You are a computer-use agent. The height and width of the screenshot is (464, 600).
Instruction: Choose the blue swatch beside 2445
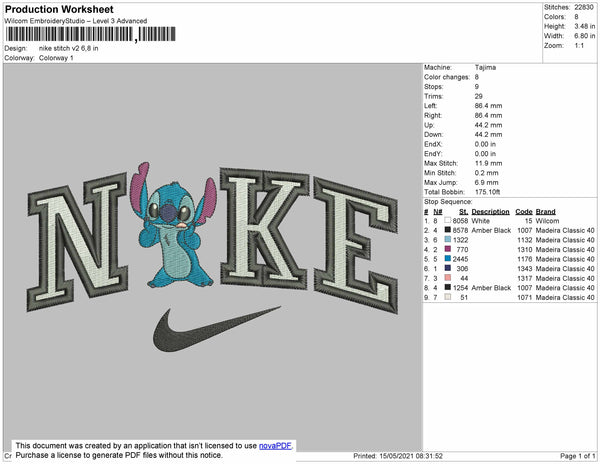pos(447,259)
